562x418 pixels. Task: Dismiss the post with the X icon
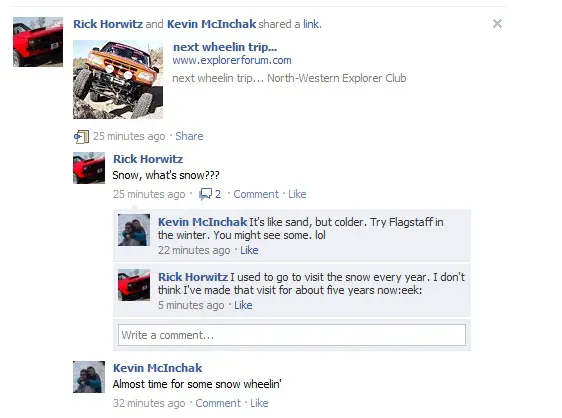pos(497,24)
